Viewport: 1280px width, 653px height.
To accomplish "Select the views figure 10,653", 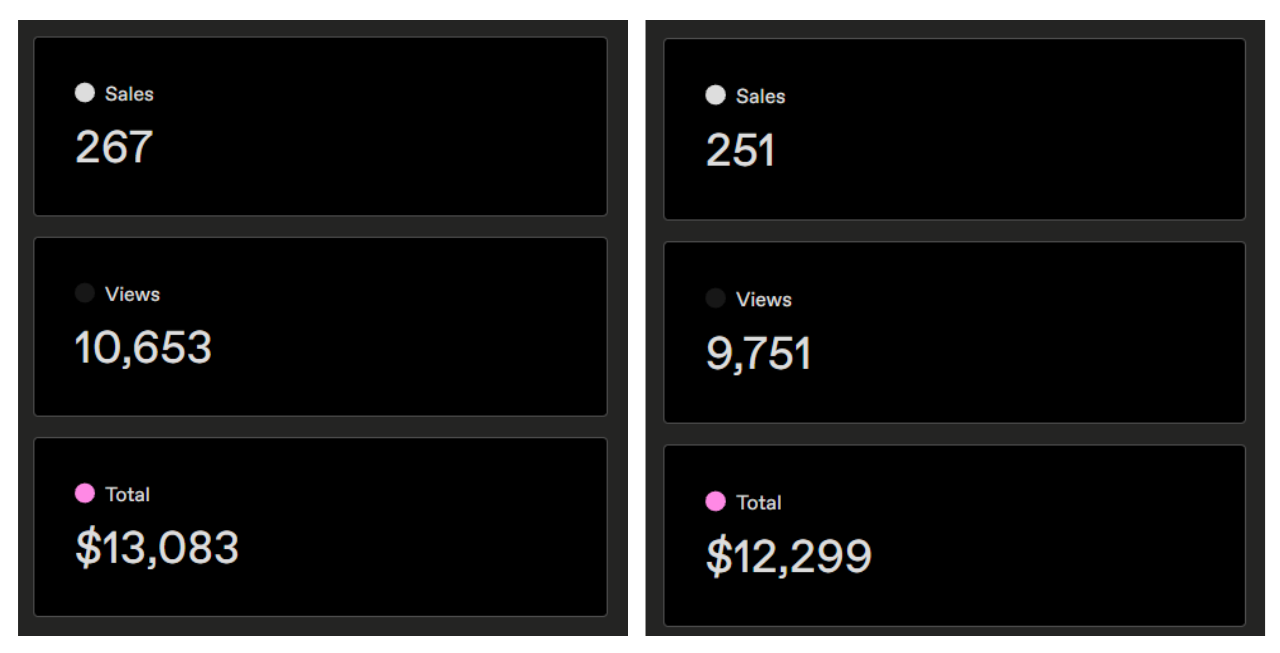I will tap(143, 347).
